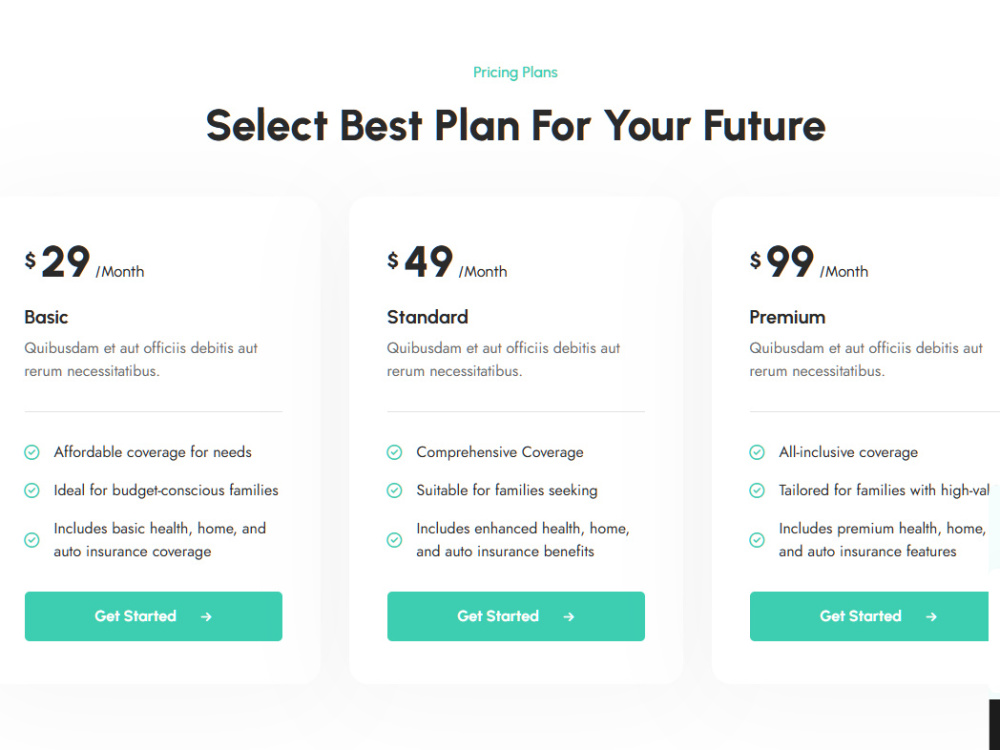Click check icon next to Tailored for families
1000x750 pixels.
click(x=757, y=490)
